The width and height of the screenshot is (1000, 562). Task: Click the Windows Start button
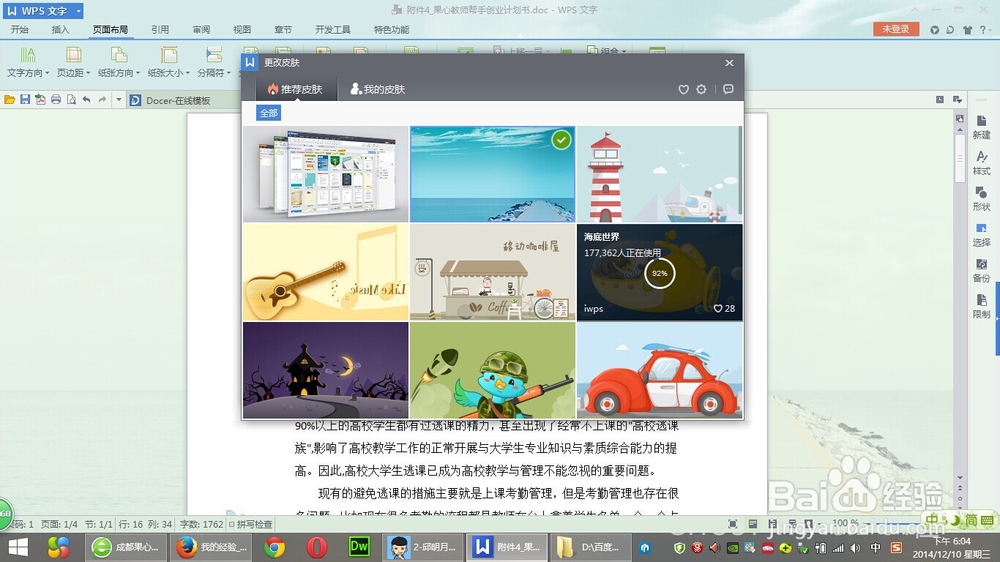(18, 547)
